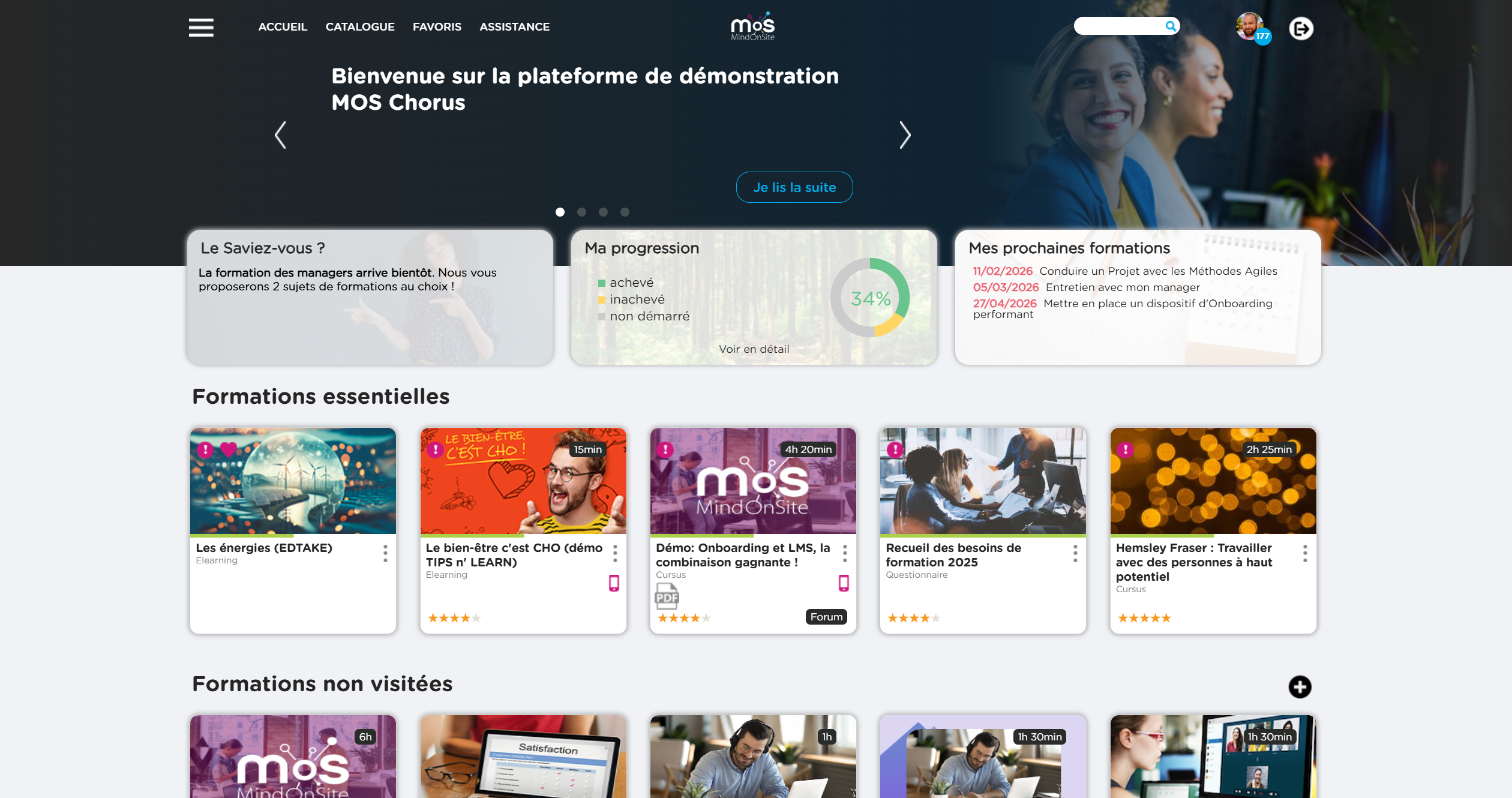The width and height of the screenshot is (1512, 798).
Task: Select the second carousel dot
Action: click(581, 212)
